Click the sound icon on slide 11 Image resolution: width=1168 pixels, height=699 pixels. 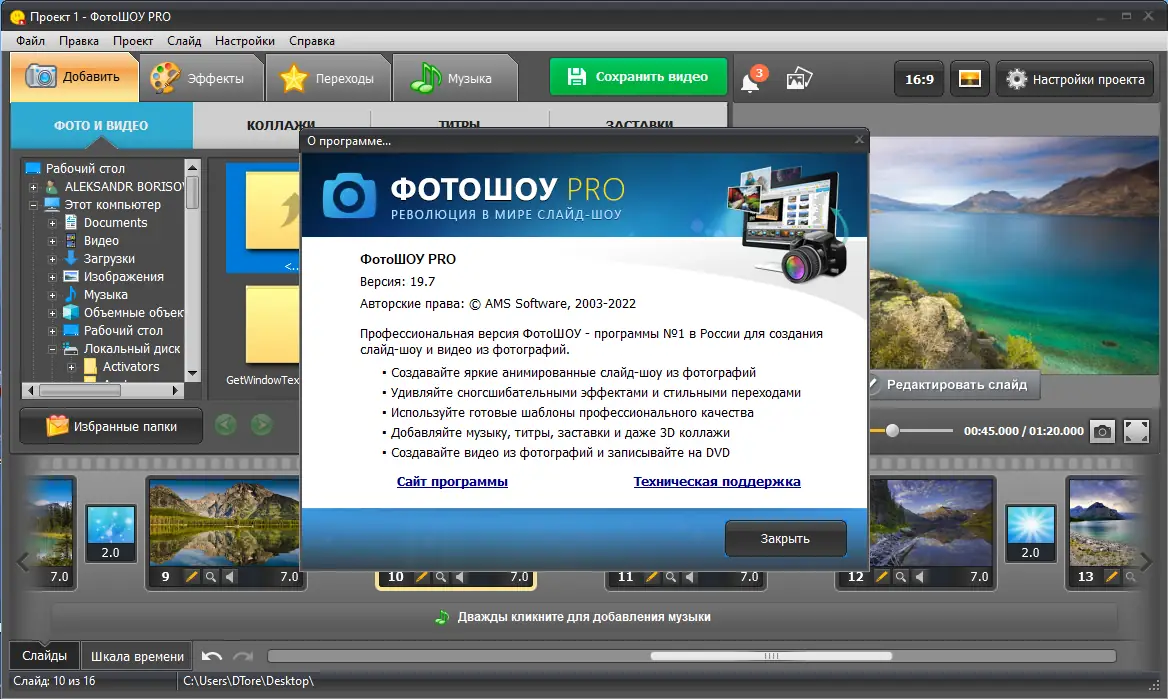pos(690,577)
